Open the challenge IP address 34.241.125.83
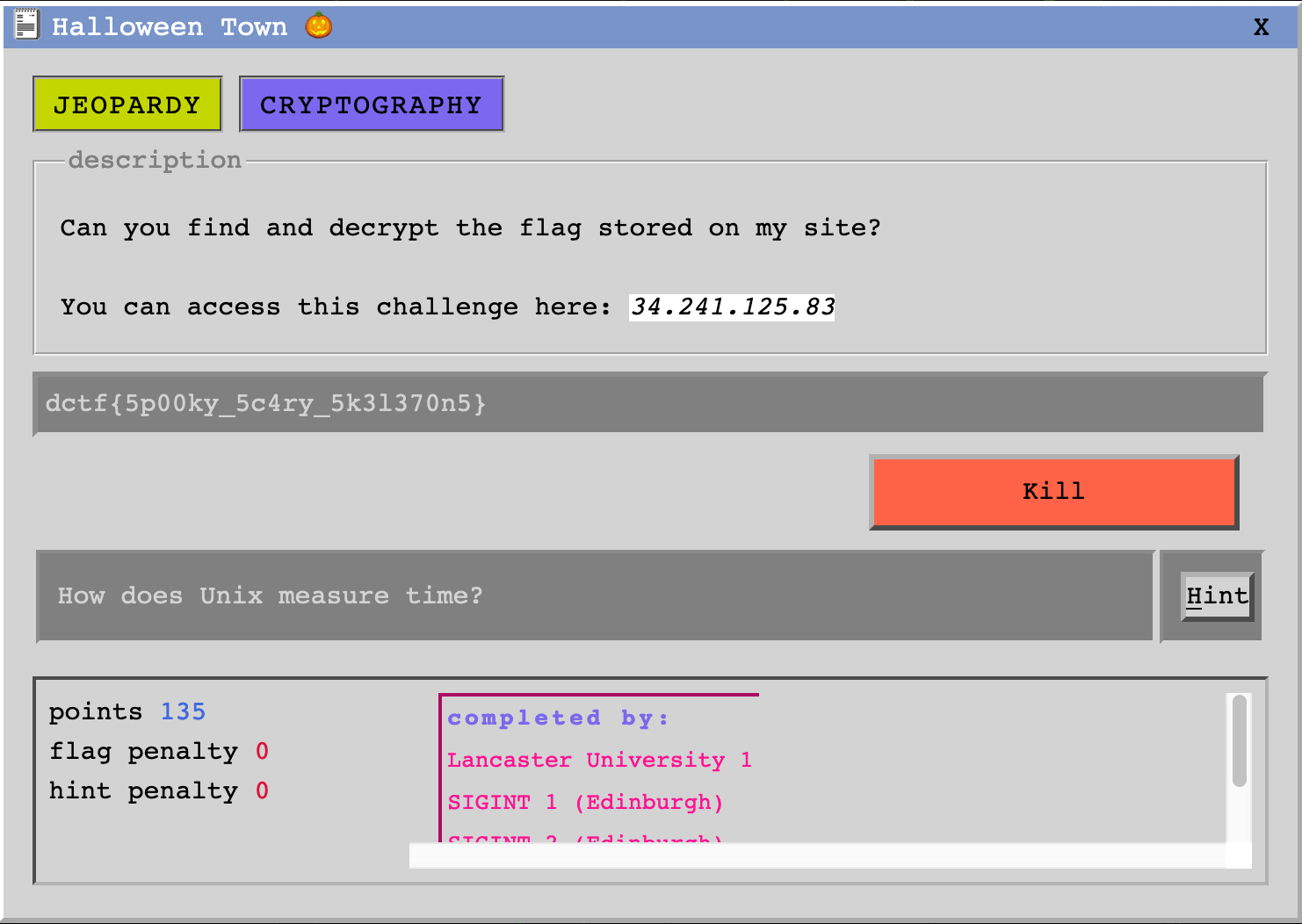1302x924 pixels. (x=732, y=307)
